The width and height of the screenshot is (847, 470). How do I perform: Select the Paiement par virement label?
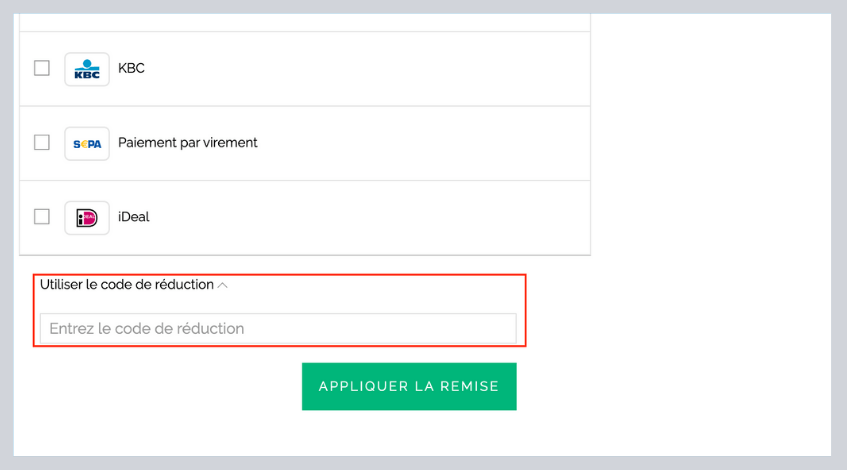click(187, 143)
